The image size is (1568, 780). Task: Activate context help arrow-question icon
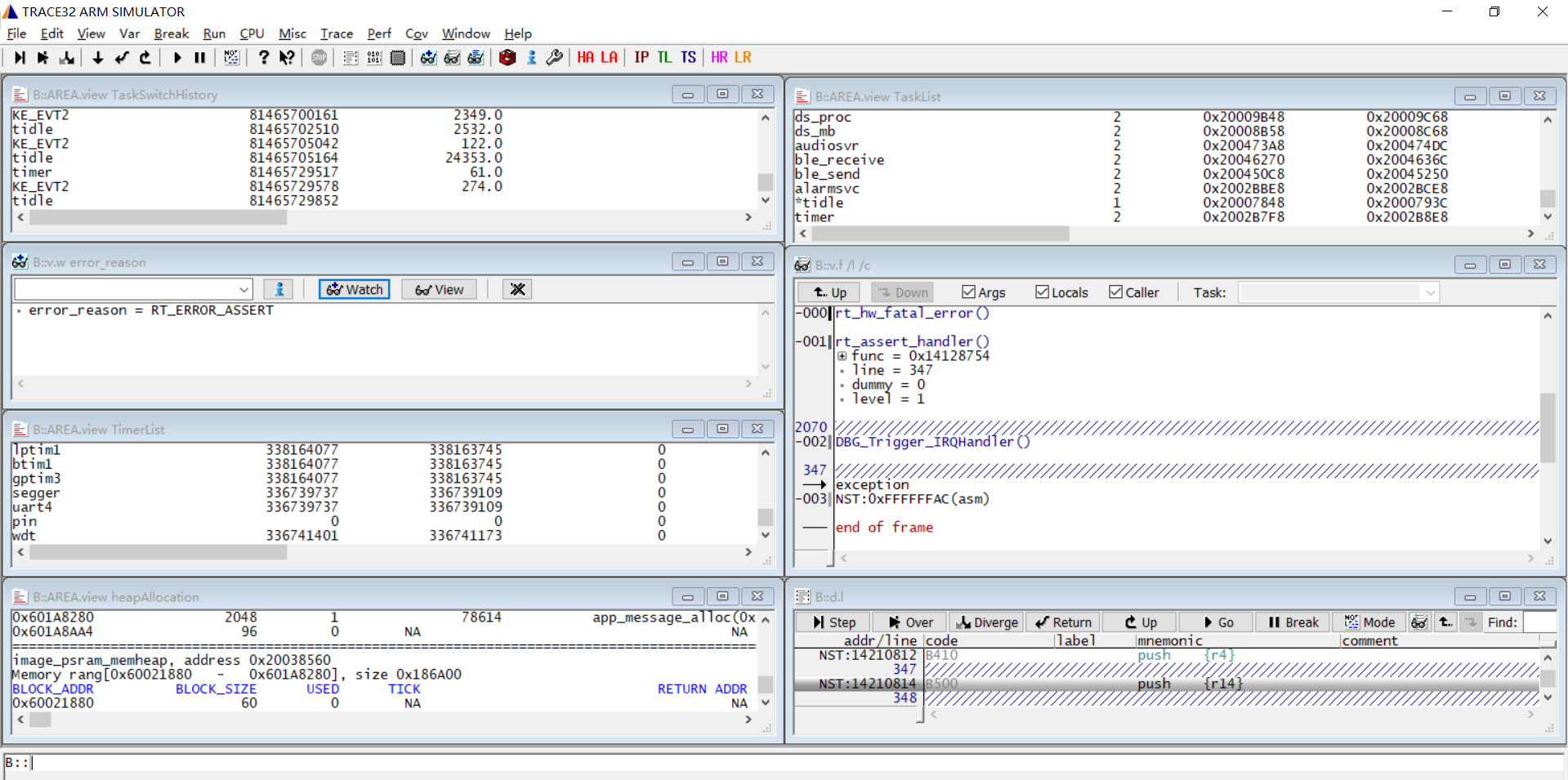click(x=287, y=57)
